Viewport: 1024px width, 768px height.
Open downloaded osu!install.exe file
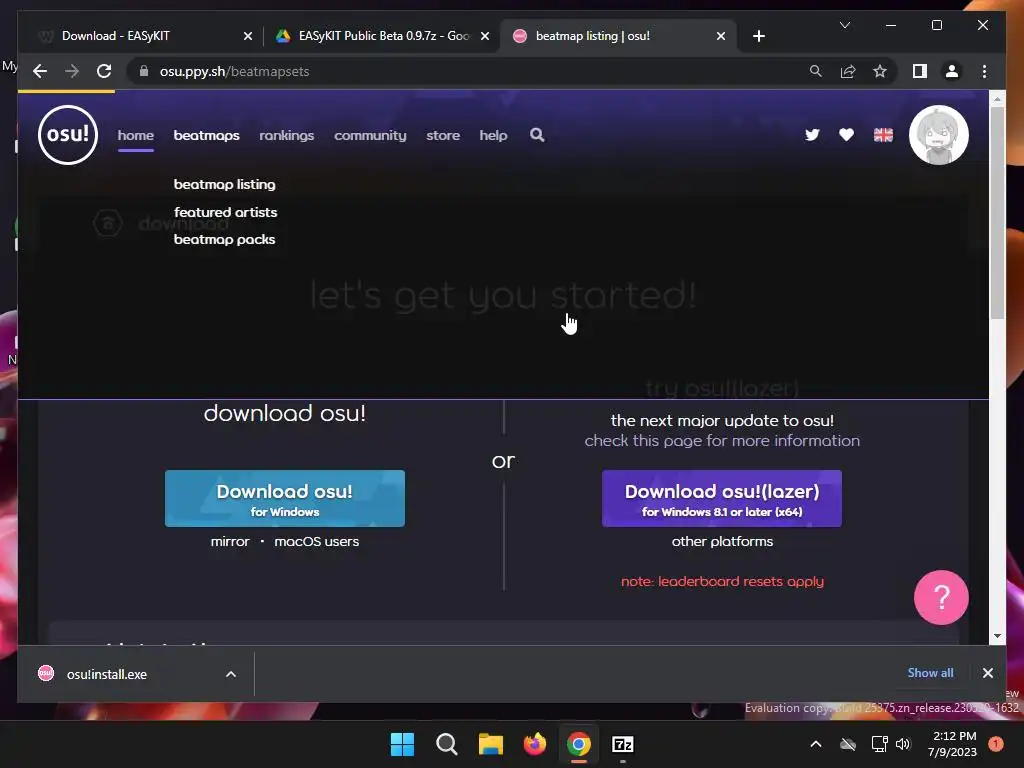pos(106,674)
